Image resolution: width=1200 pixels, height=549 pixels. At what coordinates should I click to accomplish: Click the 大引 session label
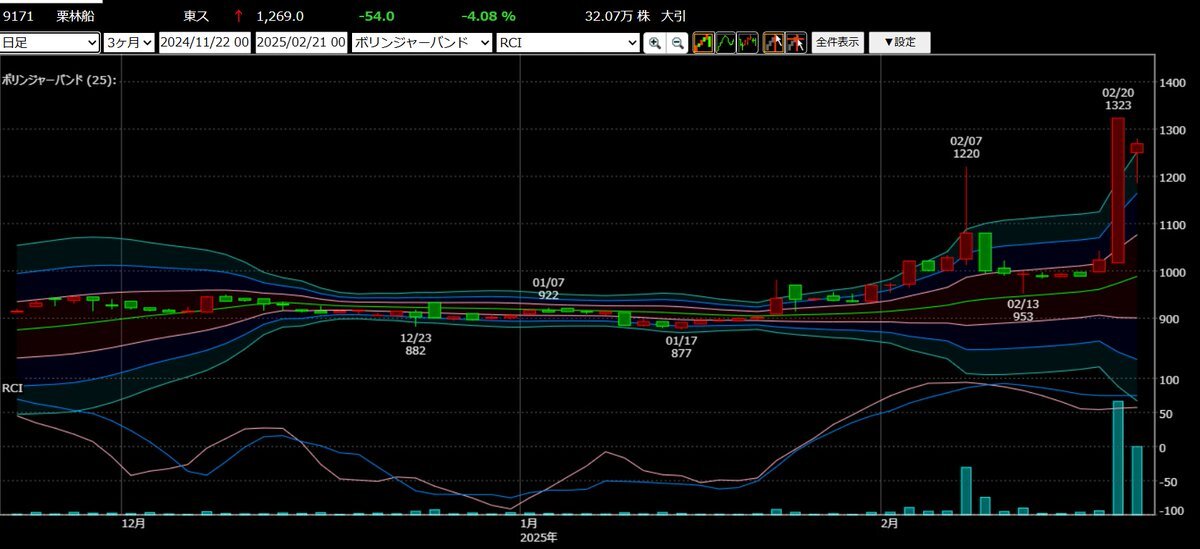(674, 16)
